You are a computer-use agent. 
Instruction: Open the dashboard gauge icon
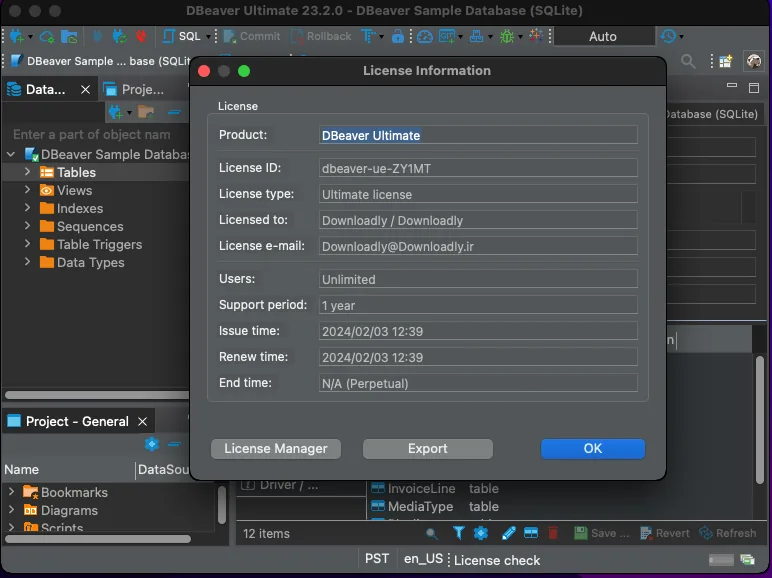click(424, 36)
